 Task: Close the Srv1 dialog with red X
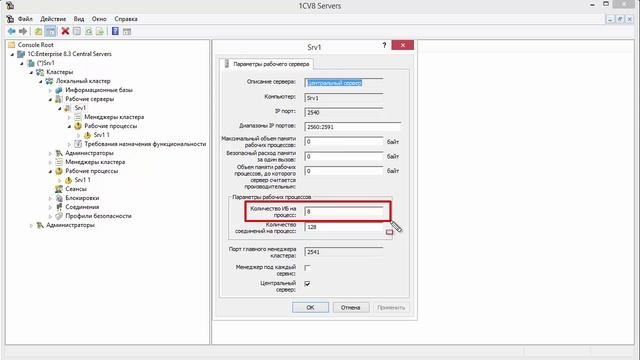[402, 45]
